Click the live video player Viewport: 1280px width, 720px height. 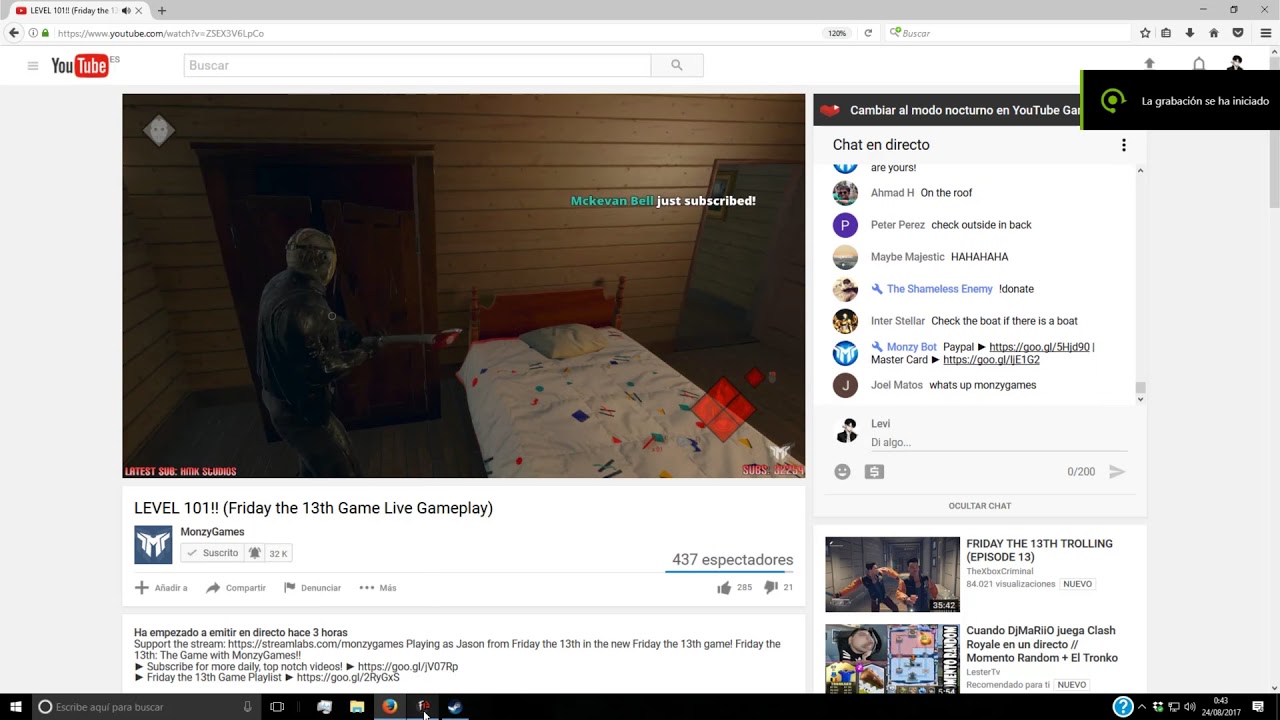(463, 285)
